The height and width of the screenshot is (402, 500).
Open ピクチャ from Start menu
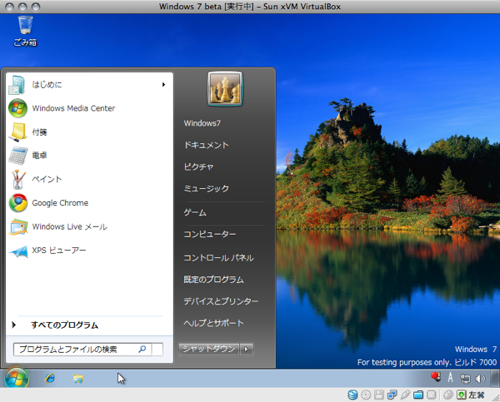199,167
